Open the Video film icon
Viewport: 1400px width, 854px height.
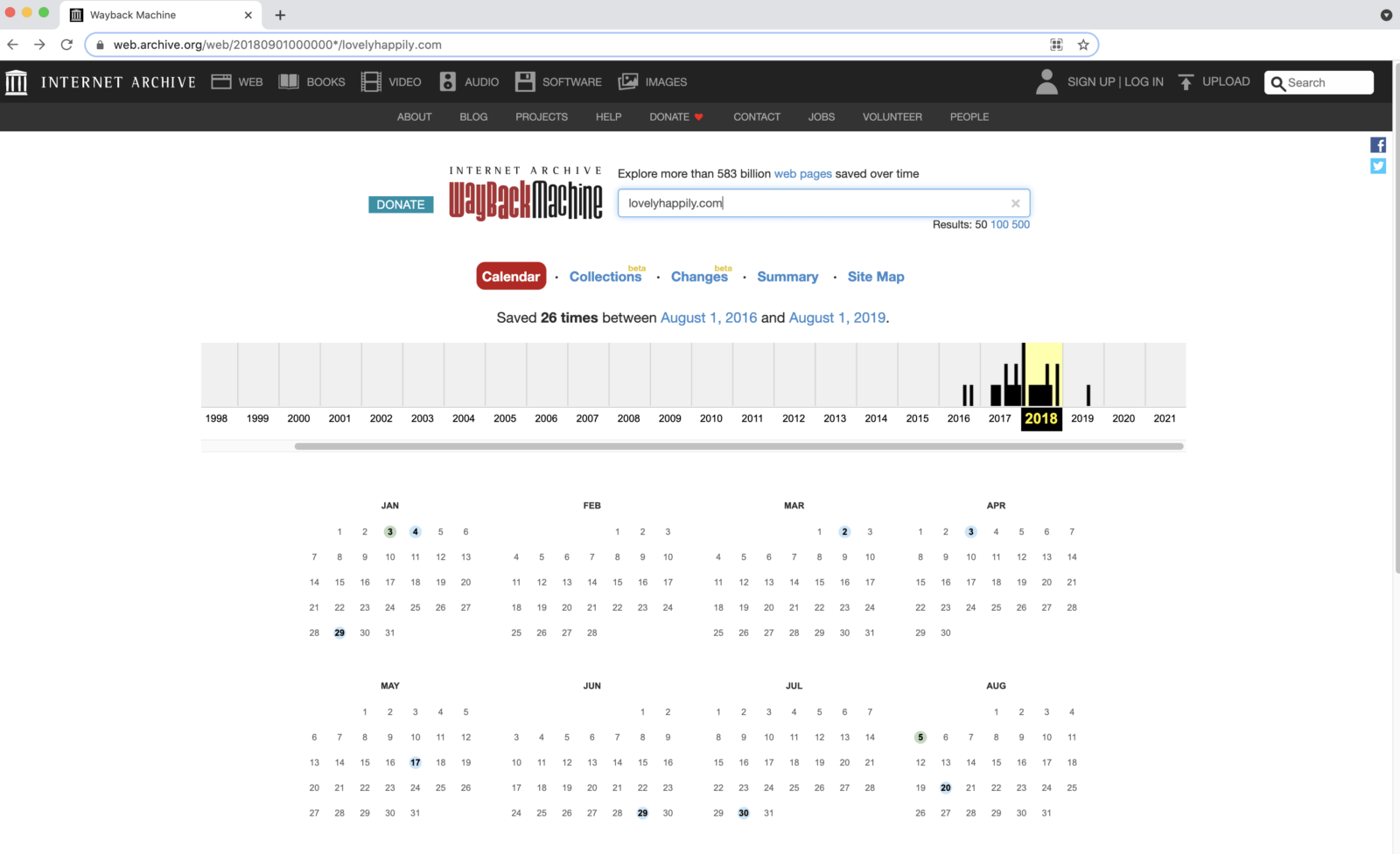click(371, 81)
